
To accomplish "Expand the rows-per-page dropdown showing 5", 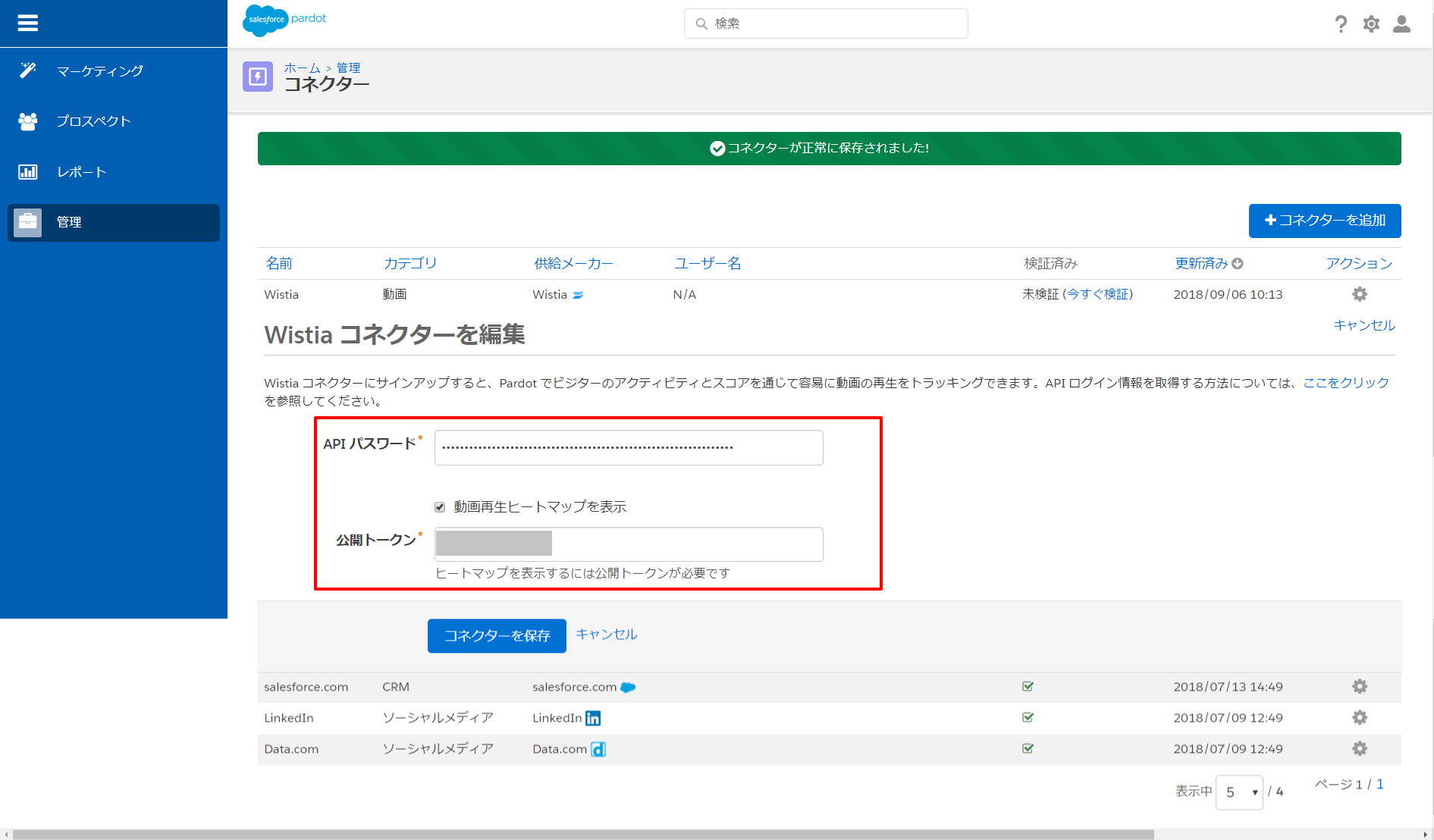I will click(1238, 792).
